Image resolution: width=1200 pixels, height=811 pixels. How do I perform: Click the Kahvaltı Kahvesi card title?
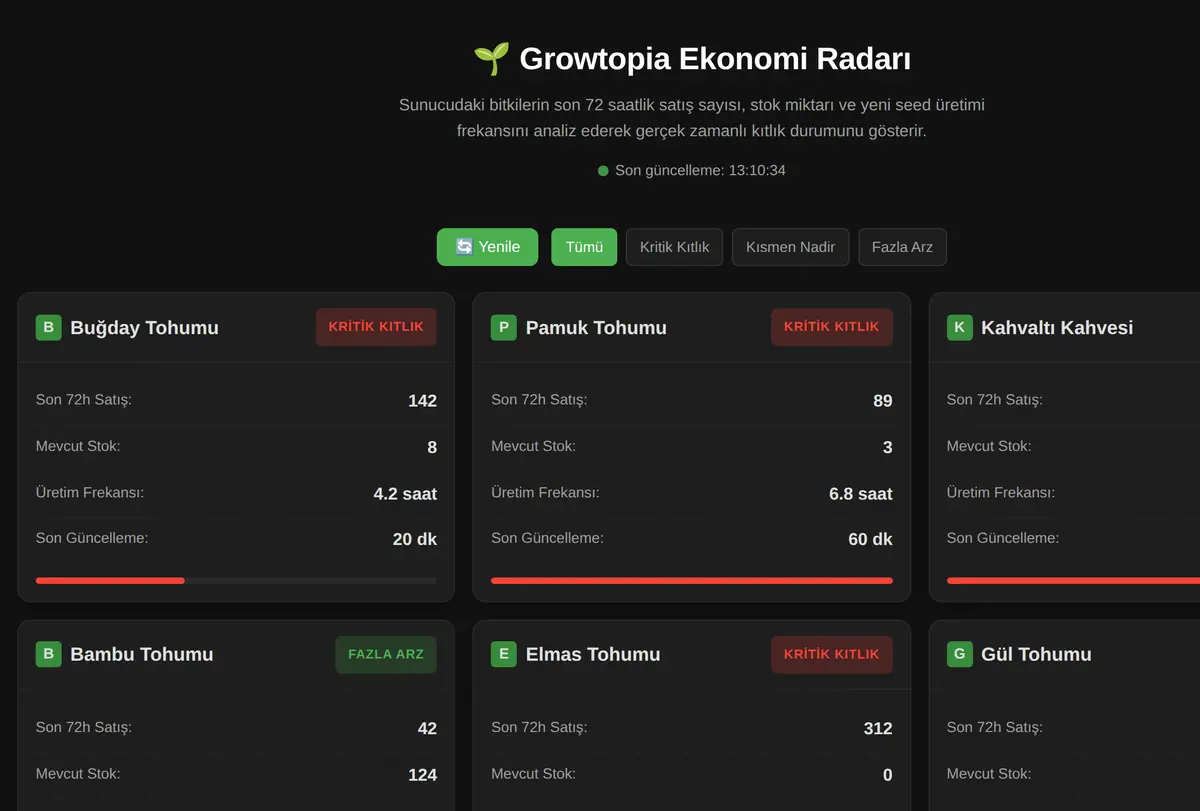[1057, 327]
